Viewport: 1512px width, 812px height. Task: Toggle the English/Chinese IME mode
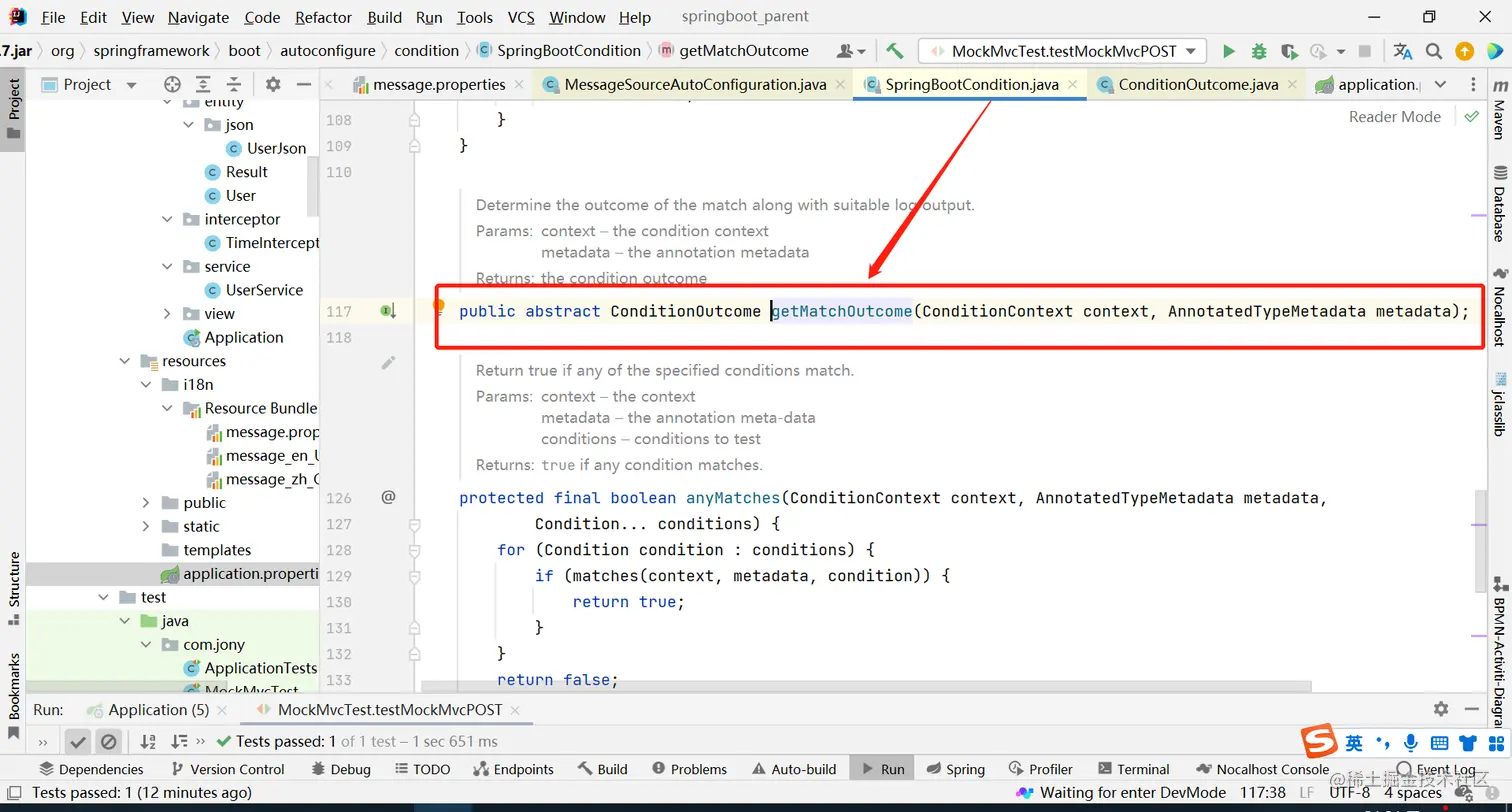coord(1353,743)
